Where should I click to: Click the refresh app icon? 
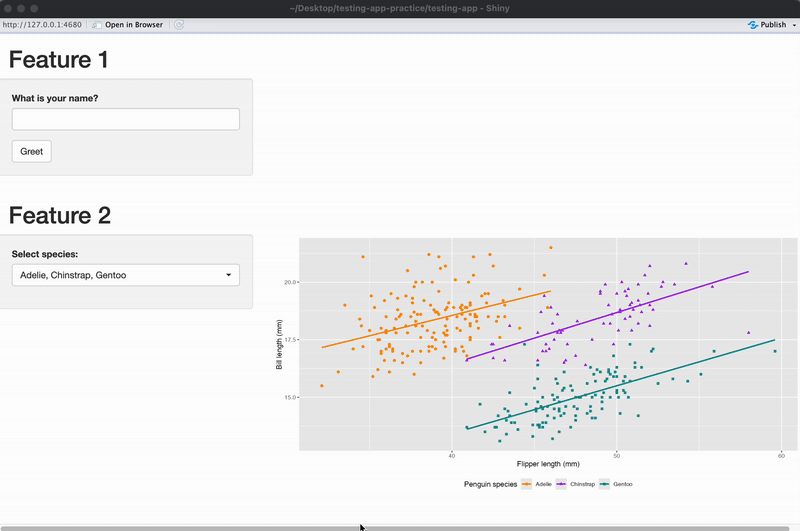pyautogui.click(x=178, y=24)
